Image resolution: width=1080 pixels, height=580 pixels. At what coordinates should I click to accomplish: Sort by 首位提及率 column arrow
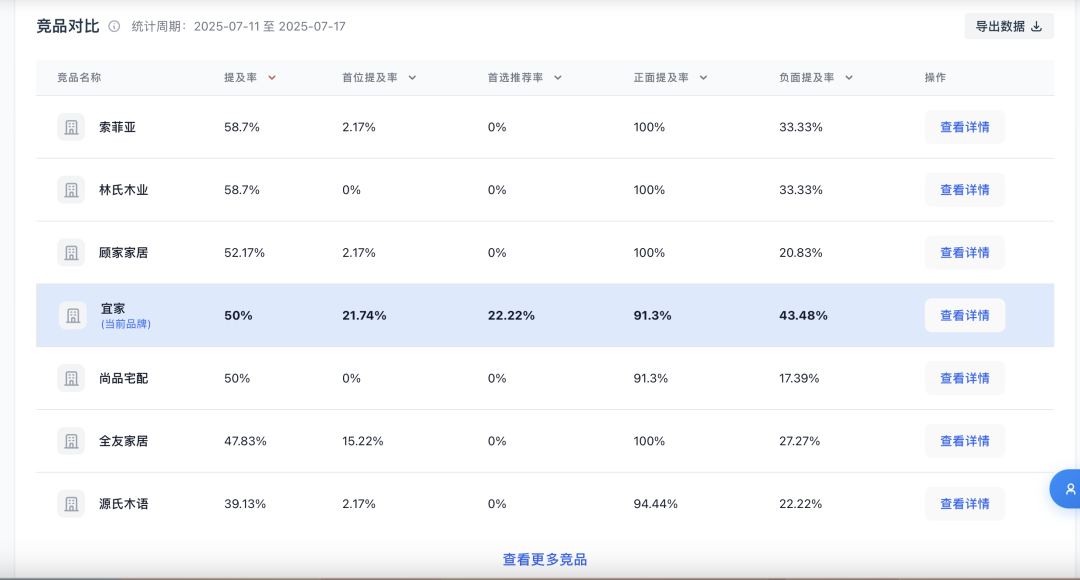click(412, 78)
